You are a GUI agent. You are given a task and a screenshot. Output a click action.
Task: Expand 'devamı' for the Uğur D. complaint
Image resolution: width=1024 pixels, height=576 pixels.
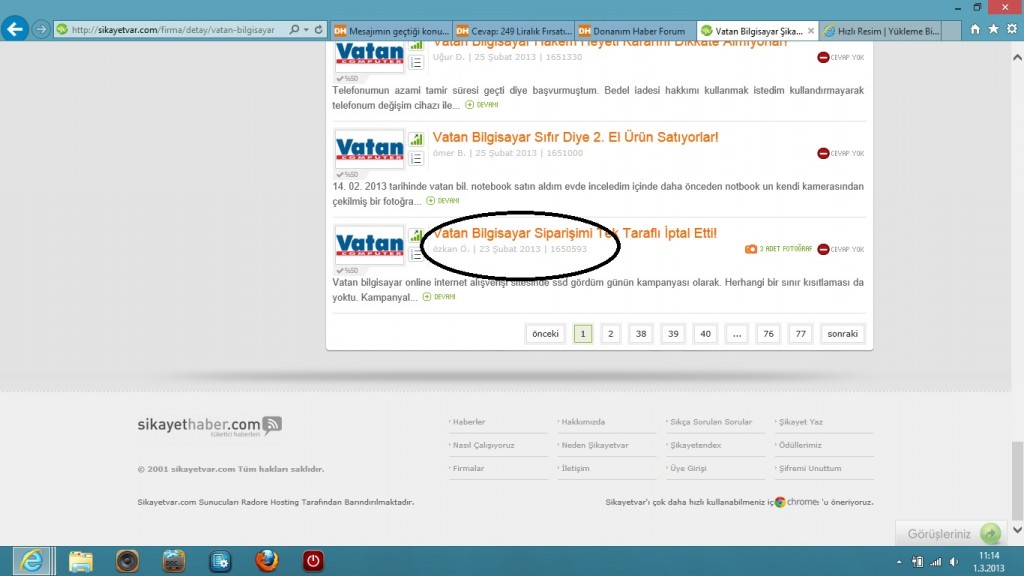click(481, 104)
